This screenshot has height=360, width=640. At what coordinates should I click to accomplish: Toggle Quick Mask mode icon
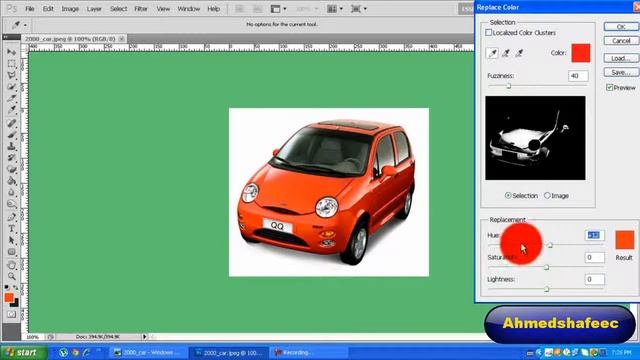click(x=11, y=314)
